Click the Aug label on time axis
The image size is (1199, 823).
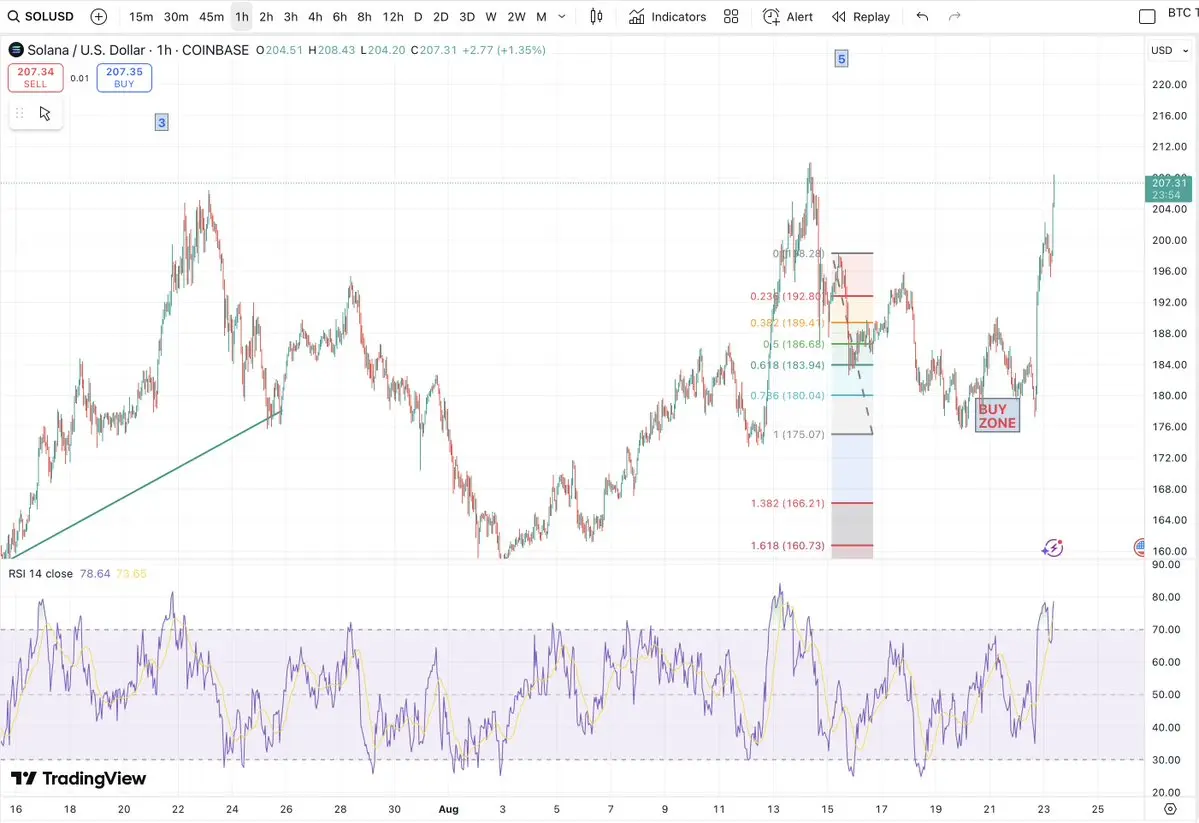coord(449,809)
